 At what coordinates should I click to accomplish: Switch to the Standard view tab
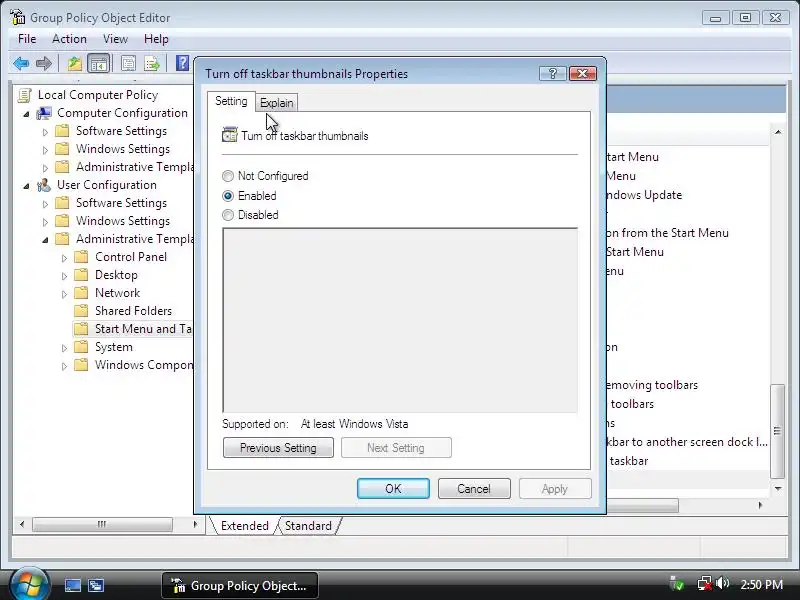click(x=308, y=526)
